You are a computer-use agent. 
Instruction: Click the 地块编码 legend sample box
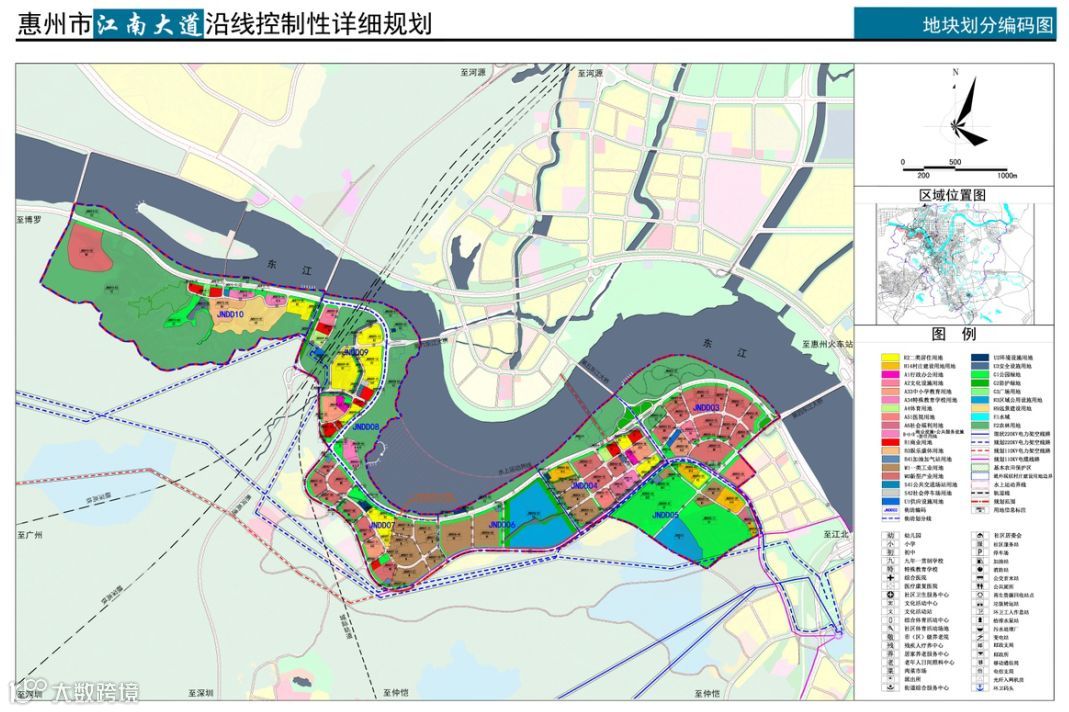[x=890, y=510]
